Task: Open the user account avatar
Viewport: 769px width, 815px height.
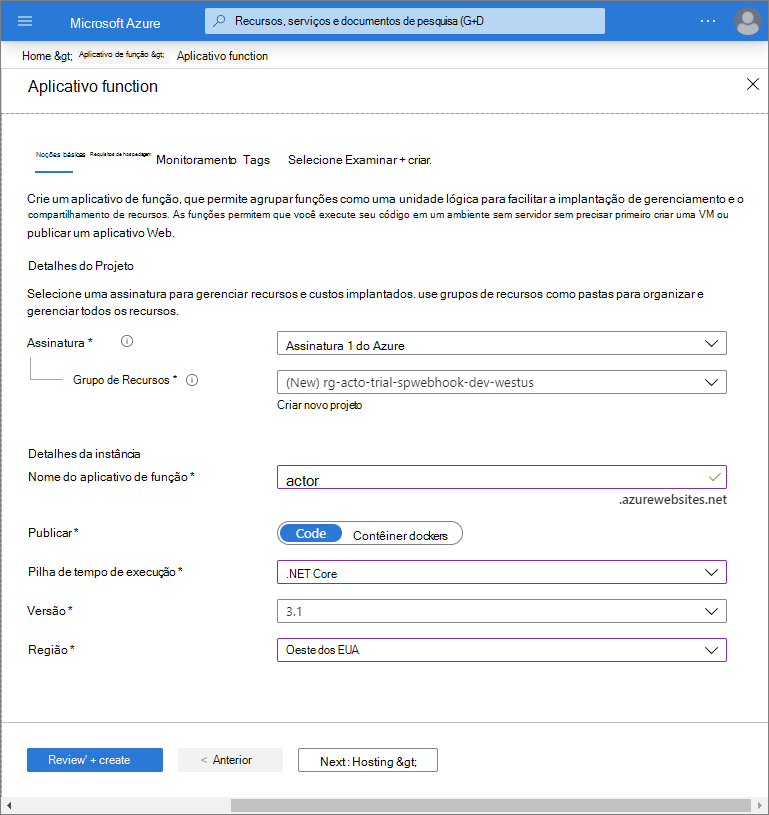Action: [x=748, y=22]
